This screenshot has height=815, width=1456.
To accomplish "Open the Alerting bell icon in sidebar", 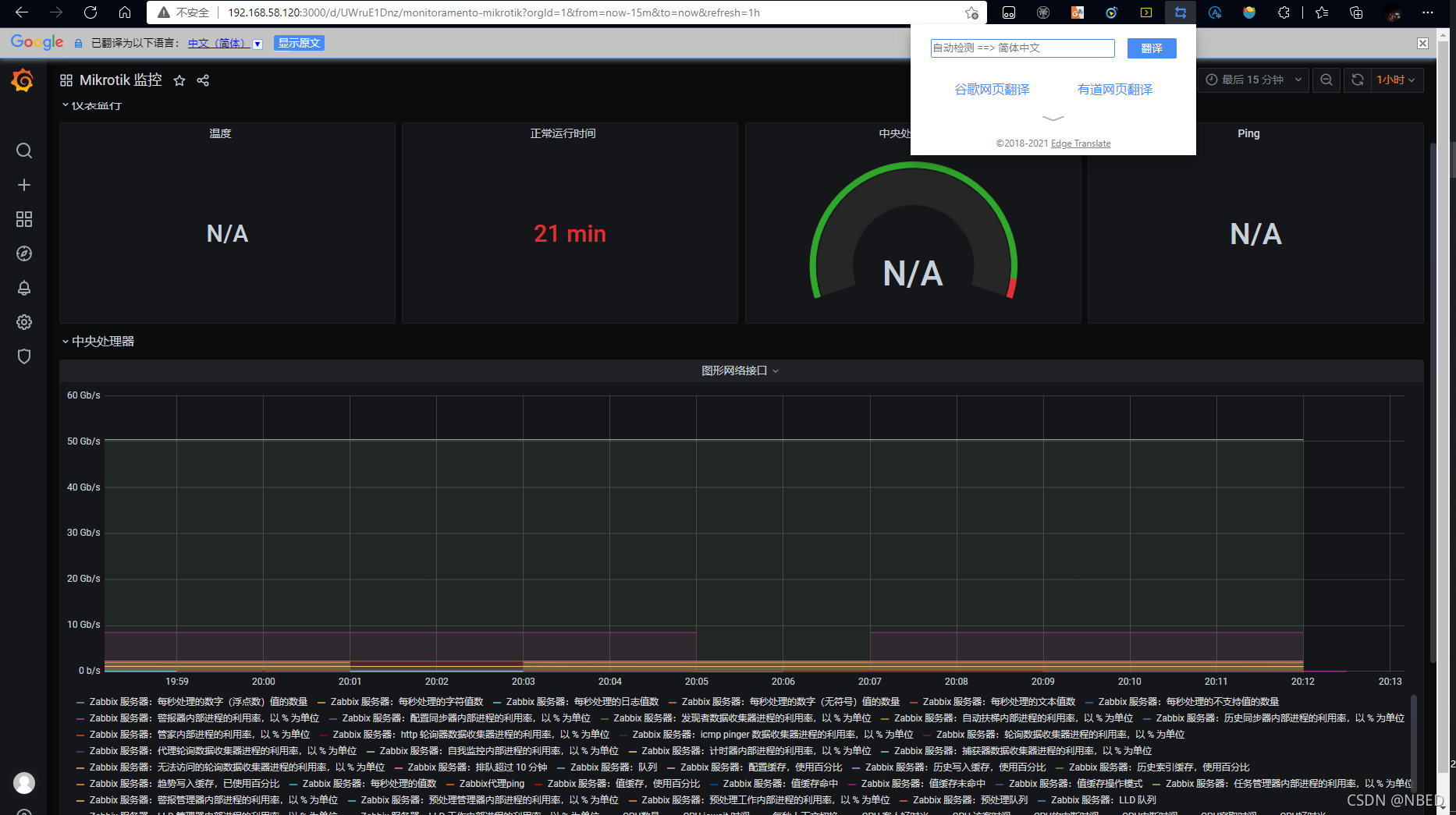I will (24, 288).
